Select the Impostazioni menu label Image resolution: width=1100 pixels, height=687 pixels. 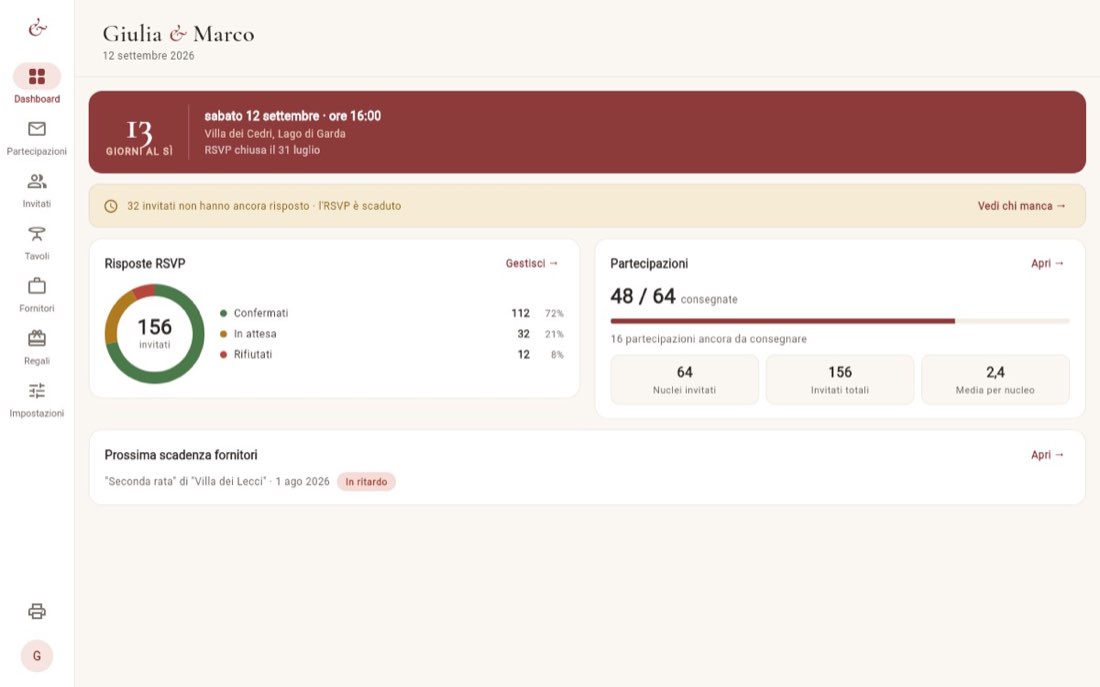pos(37,413)
